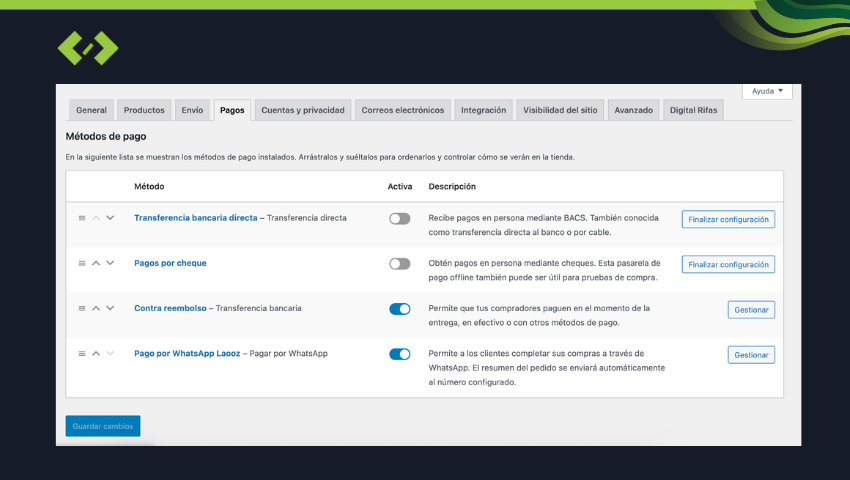The image size is (850, 480).
Task: Switch to Correos electrónicos tab
Action: pyautogui.click(x=402, y=110)
